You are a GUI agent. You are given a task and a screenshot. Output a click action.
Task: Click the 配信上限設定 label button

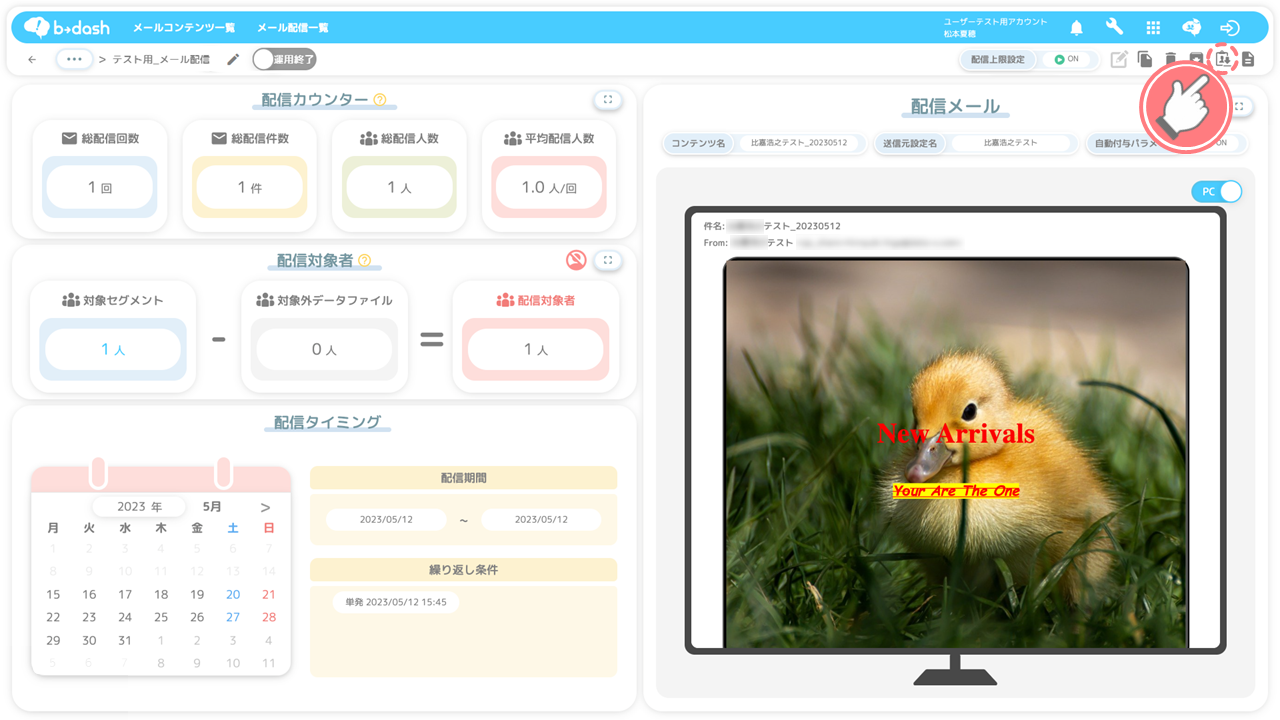pyautogui.click(x=998, y=59)
